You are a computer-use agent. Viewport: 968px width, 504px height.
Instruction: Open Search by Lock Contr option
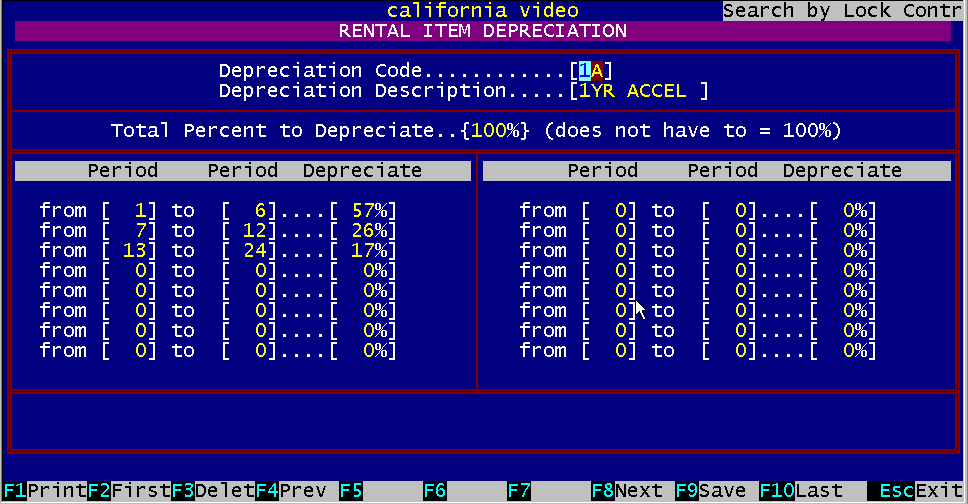click(x=844, y=11)
